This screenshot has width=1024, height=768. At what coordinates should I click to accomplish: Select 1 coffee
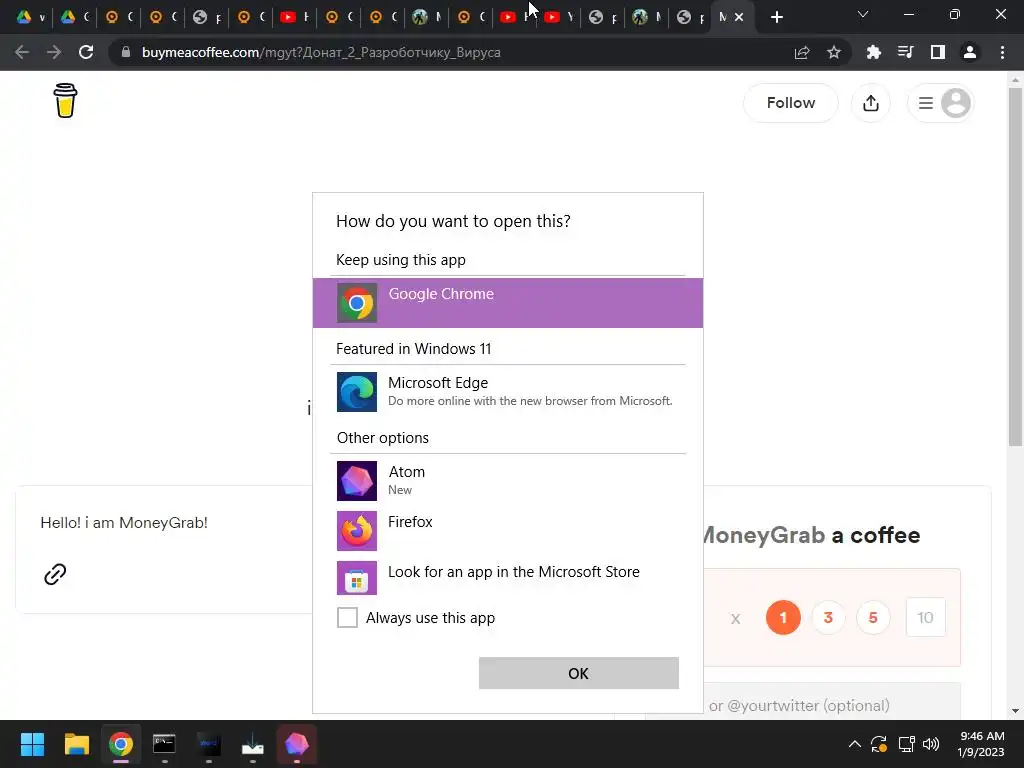[783, 617]
